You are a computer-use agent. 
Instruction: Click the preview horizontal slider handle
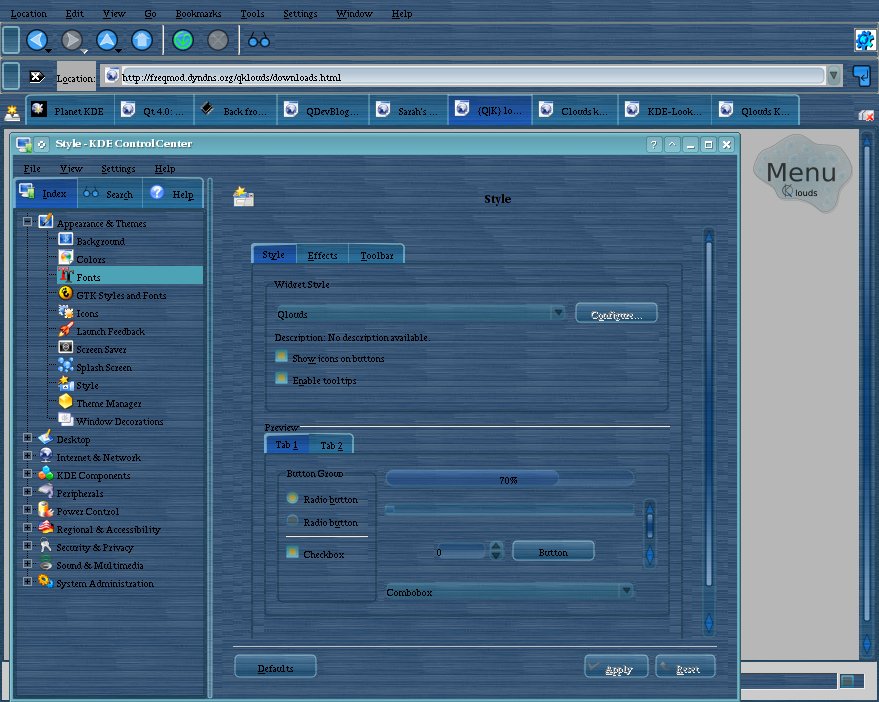point(390,509)
